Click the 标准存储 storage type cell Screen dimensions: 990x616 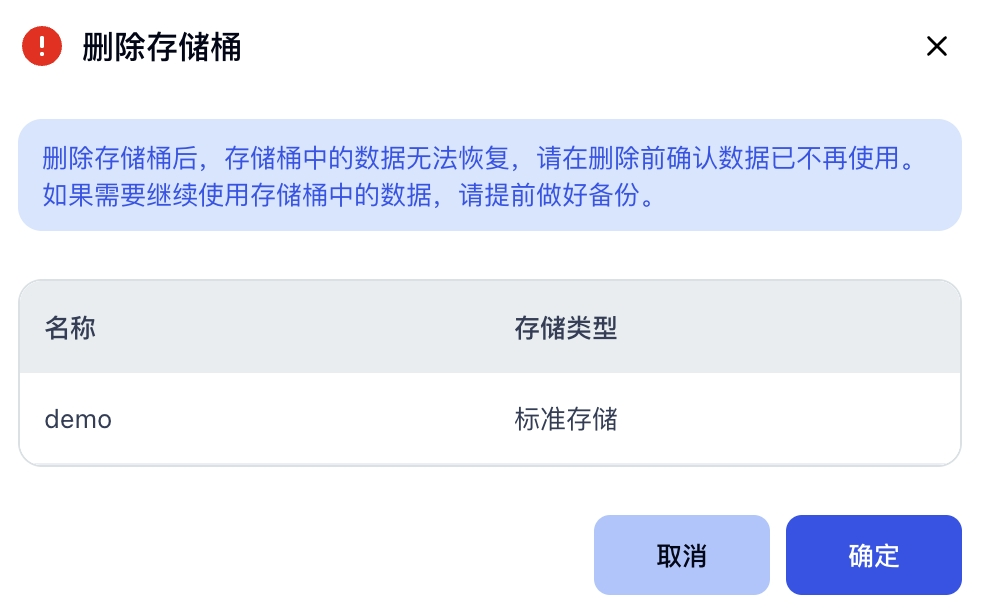pyautogui.click(x=565, y=419)
